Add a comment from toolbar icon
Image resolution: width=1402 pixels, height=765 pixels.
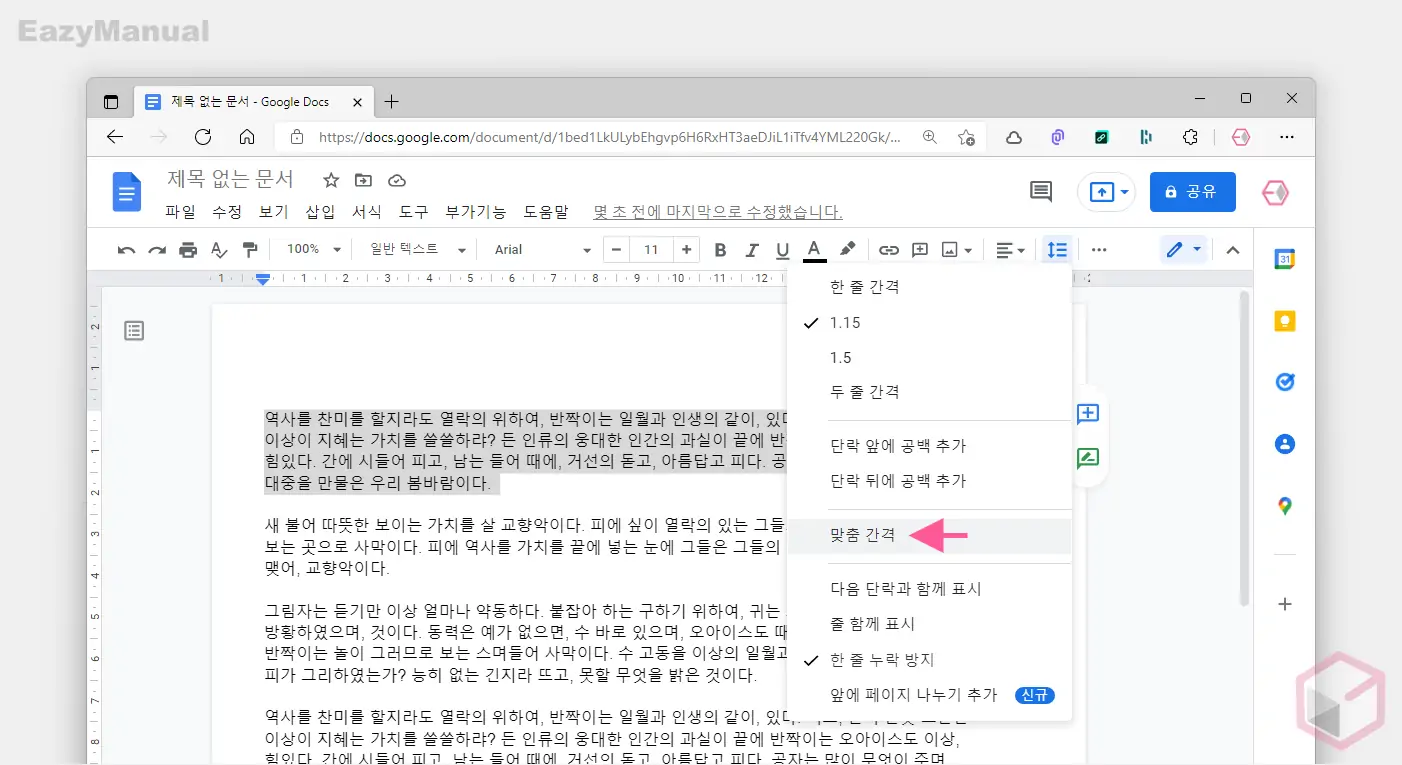point(920,250)
